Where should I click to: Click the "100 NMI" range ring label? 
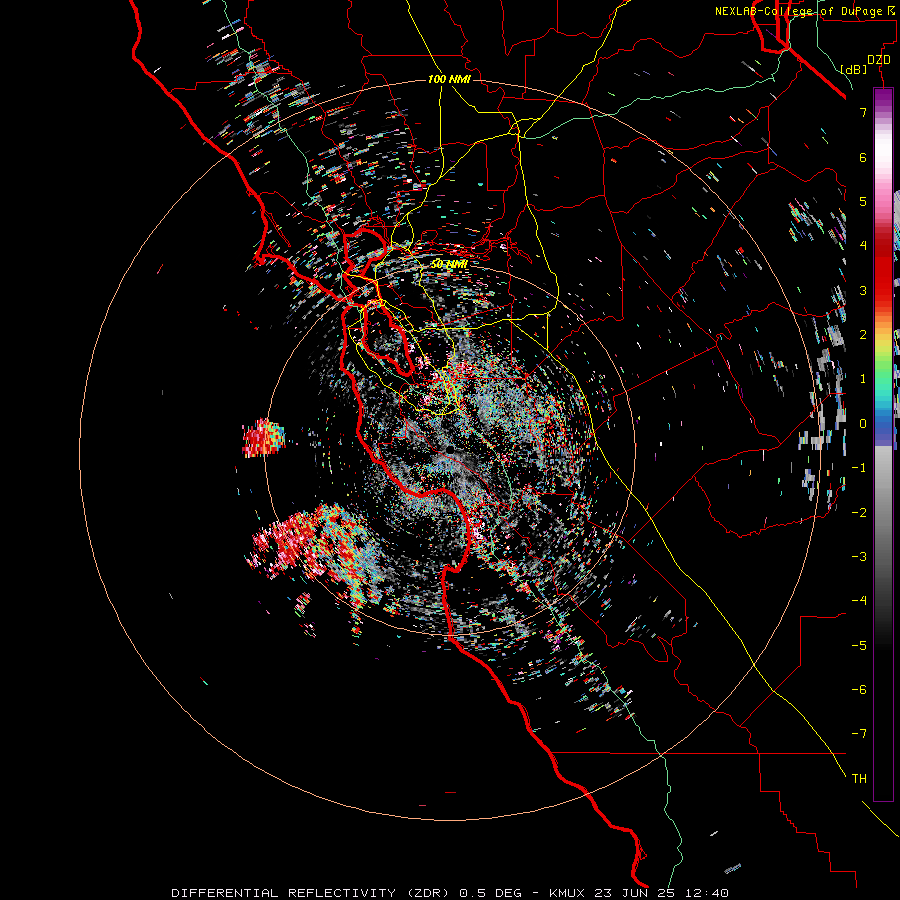click(x=449, y=79)
